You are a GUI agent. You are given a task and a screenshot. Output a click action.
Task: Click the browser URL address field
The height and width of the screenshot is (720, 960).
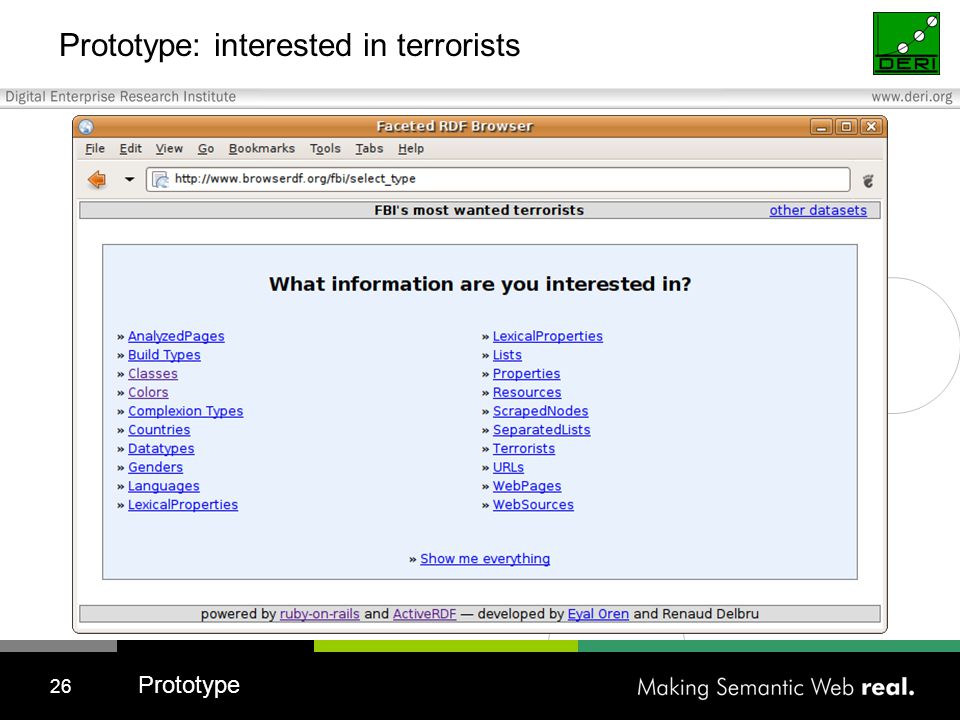(498, 179)
